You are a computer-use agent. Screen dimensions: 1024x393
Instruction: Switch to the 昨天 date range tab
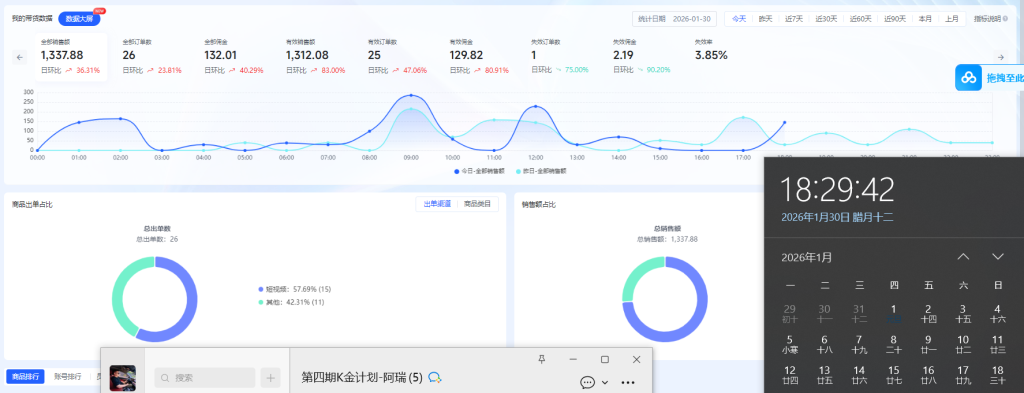click(765, 19)
